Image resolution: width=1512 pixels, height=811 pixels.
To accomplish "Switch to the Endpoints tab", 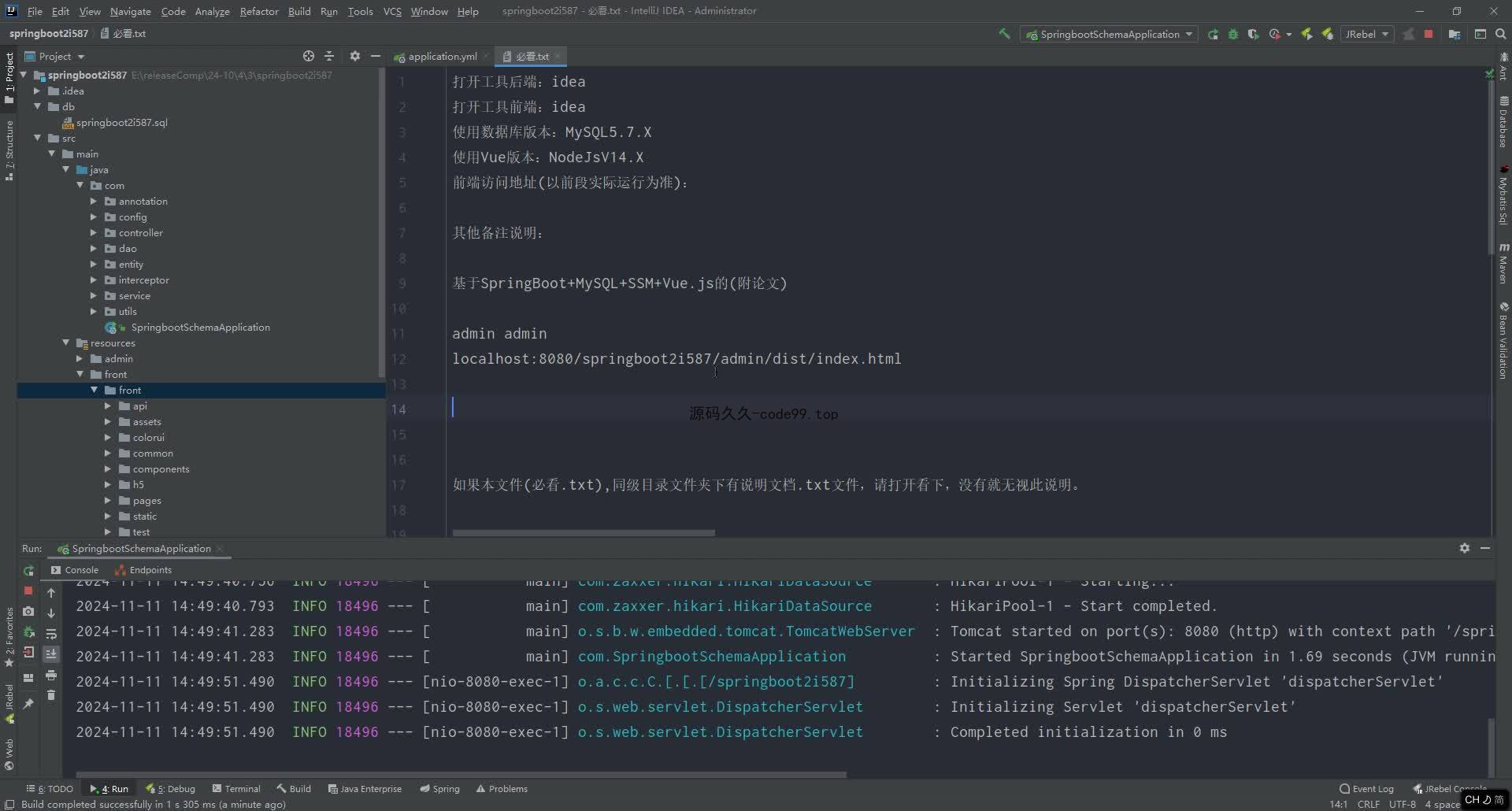I will [x=143, y=570].
